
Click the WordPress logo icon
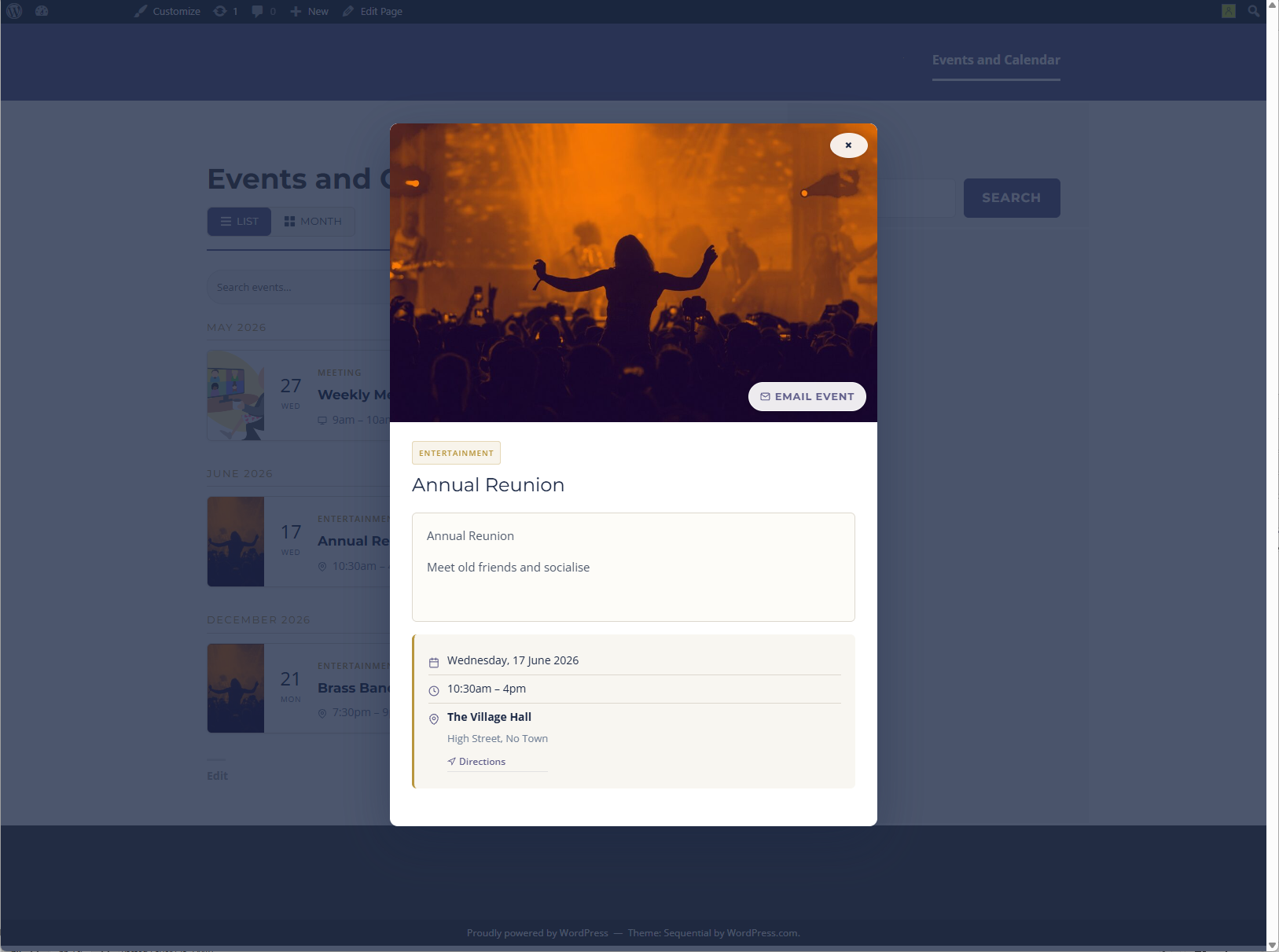click(x=14, y=11)
